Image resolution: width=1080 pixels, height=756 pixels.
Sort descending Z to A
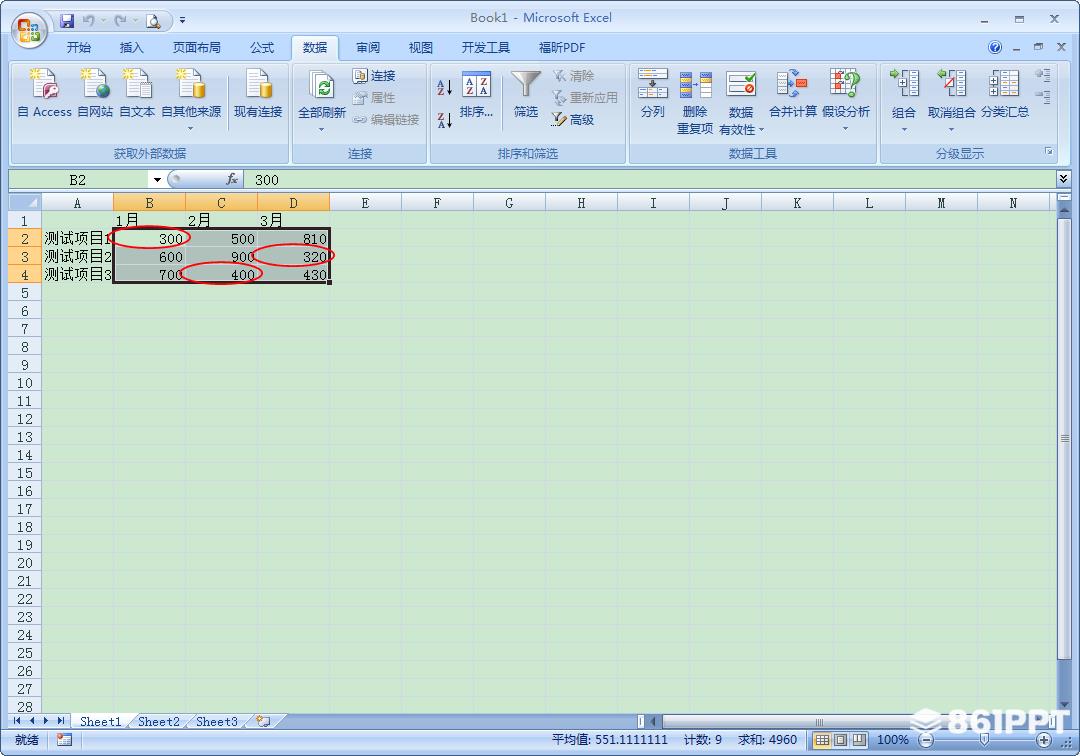[444, 120]
